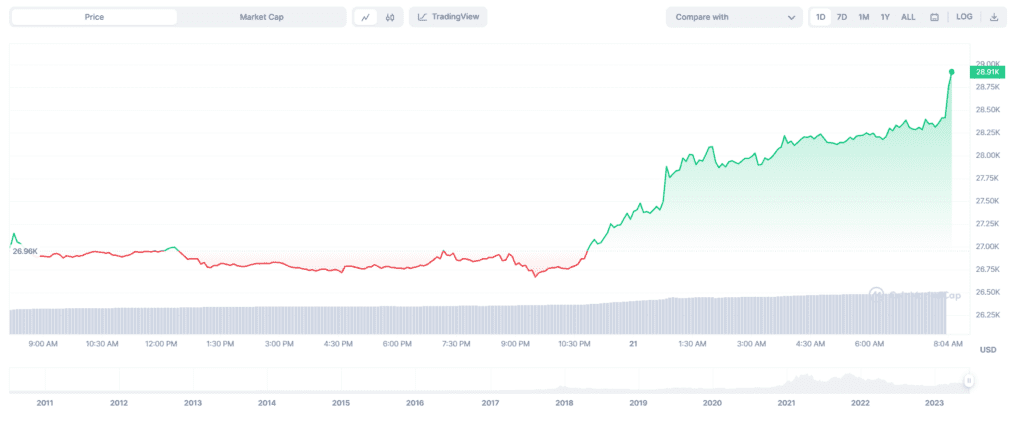Image resolution: width=1024 pixels, height=424 pixels.
Task: Click the 12:00 PM axis label
Action: tap(161, 344)
